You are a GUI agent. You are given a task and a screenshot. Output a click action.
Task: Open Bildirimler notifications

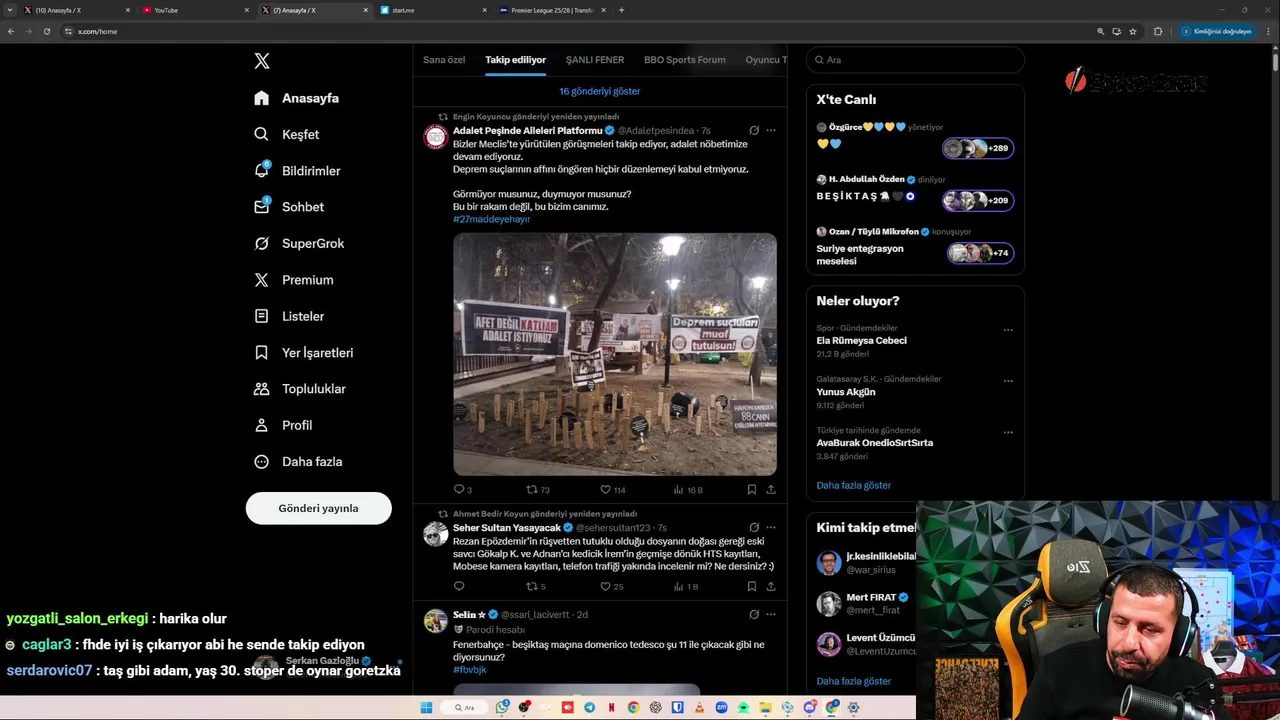pyautogui.click(x=297, y=171)
